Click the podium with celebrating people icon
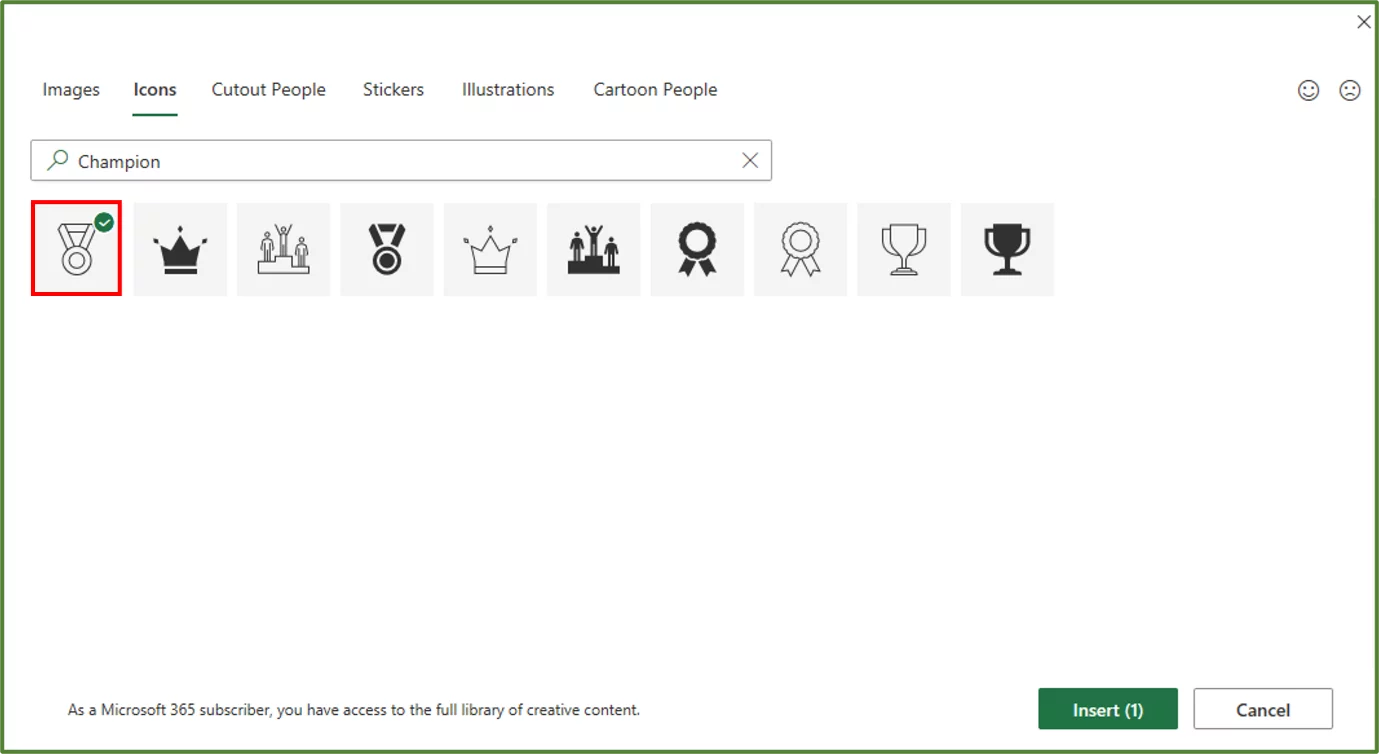This screenshot has height=754, width=1379. (593, 249)
